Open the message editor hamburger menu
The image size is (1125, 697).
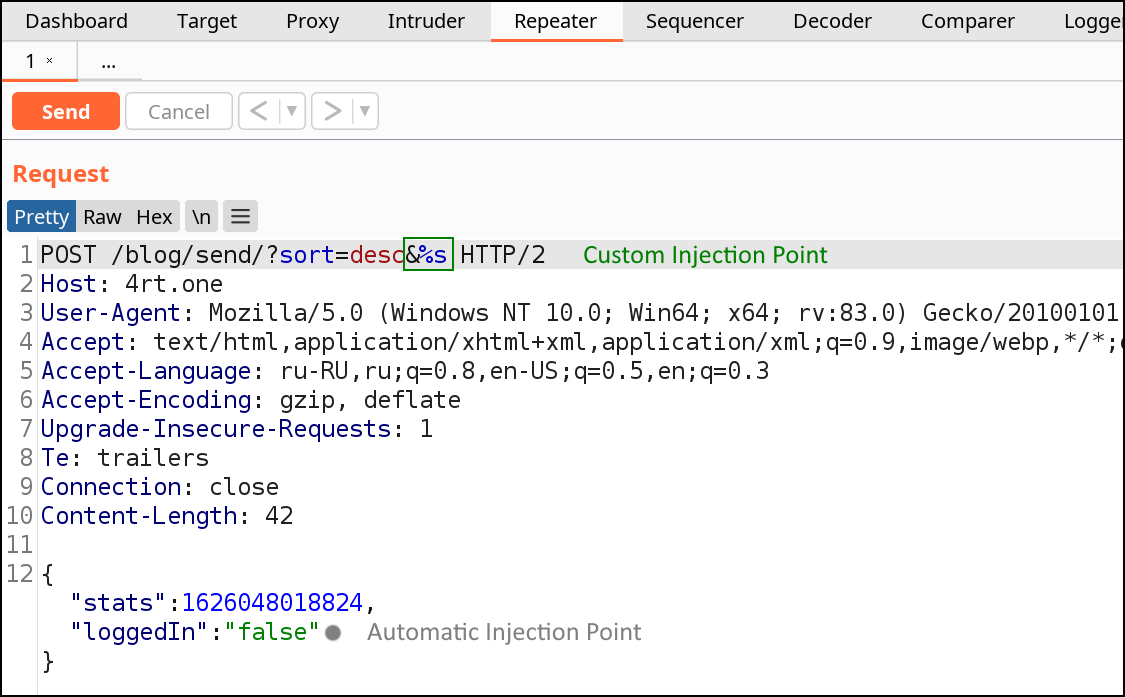240,217
